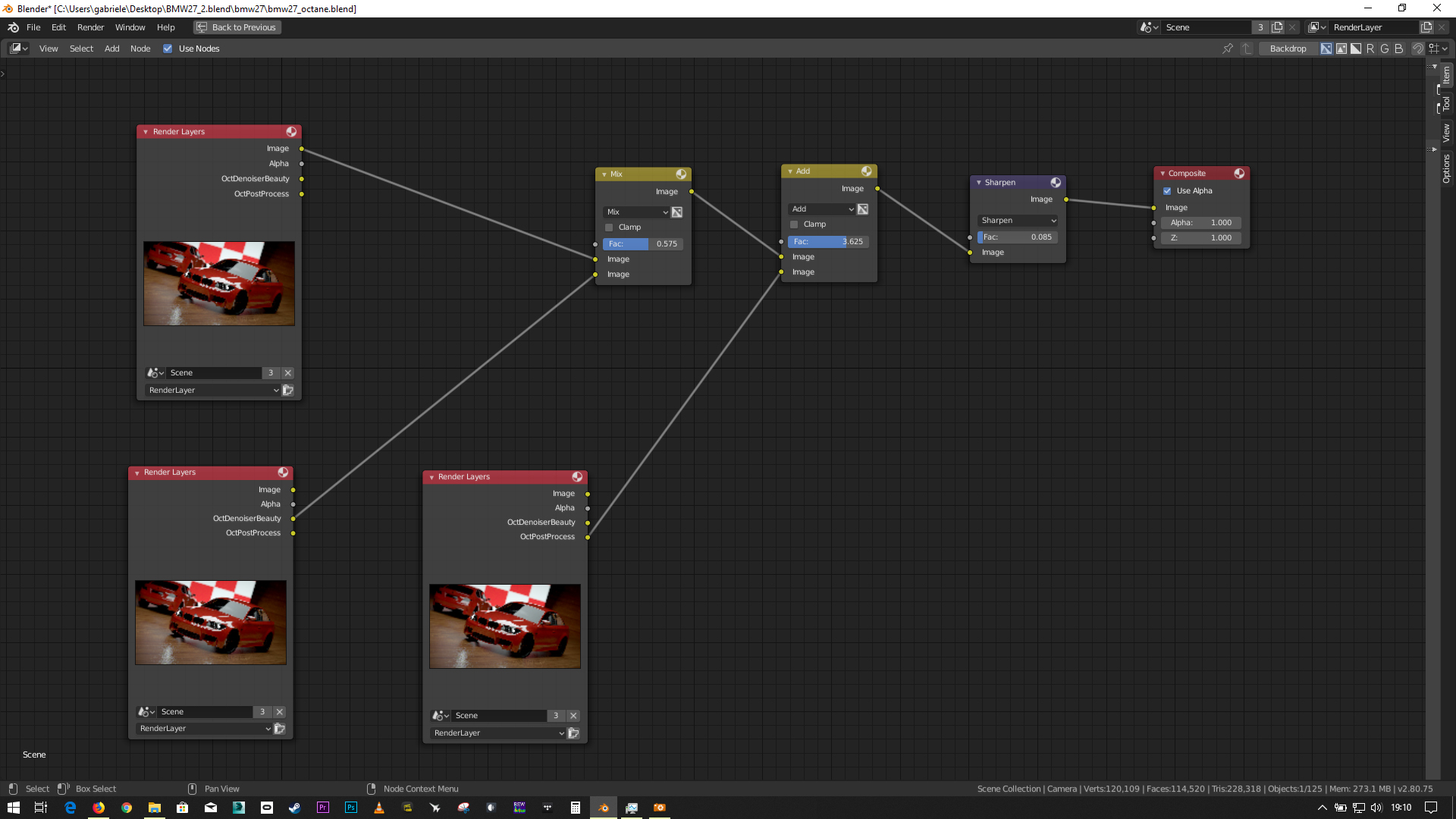Show red channel with R button
Image resolution: width=1456 pixels, height=819 pixels.
(x=1370, y=49)
